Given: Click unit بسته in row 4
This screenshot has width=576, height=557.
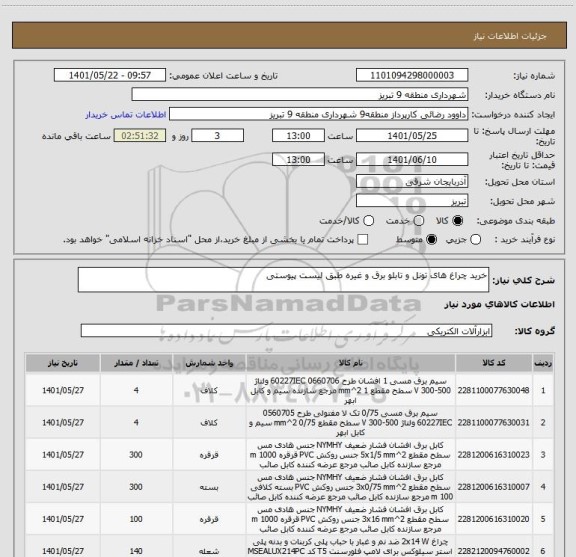Looking at the screenshot, I should click(x=209, y=487).
